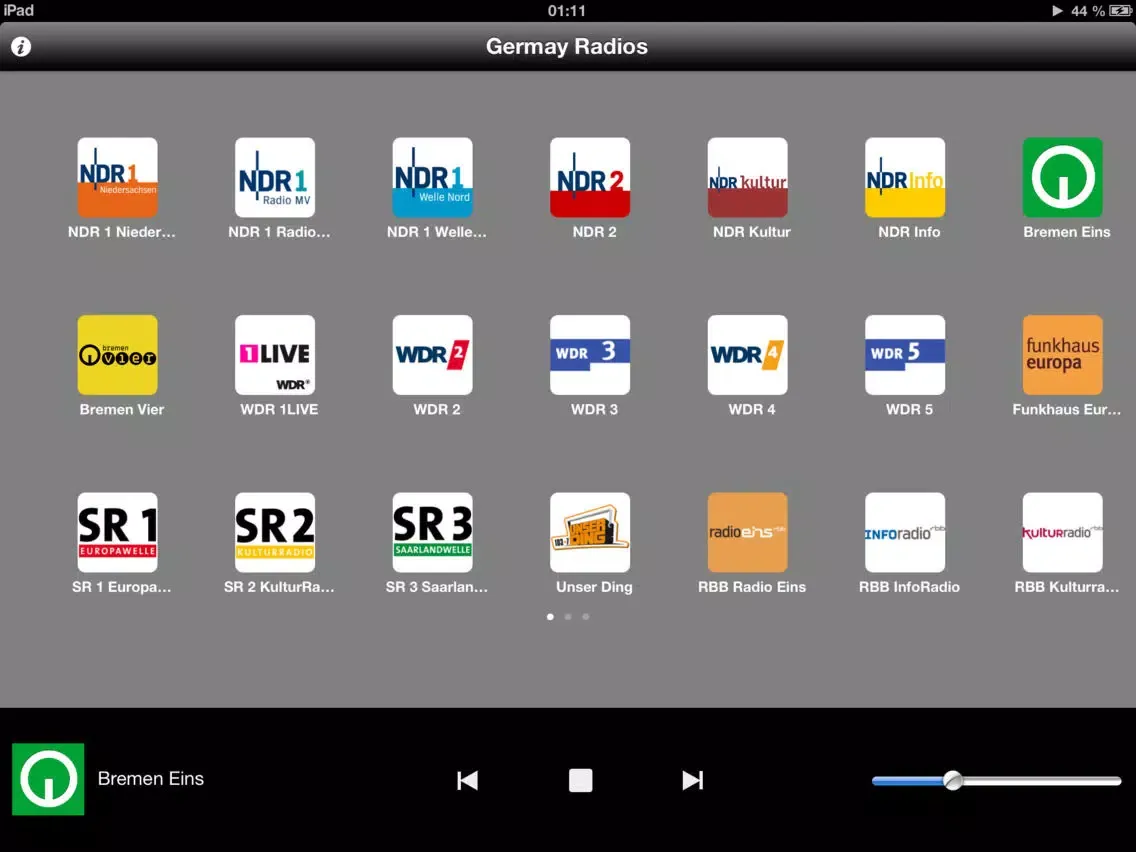The width and height of the screenshot is (1136, 852).
Task: Open the WDR 5 station icon
Action: 905,355
